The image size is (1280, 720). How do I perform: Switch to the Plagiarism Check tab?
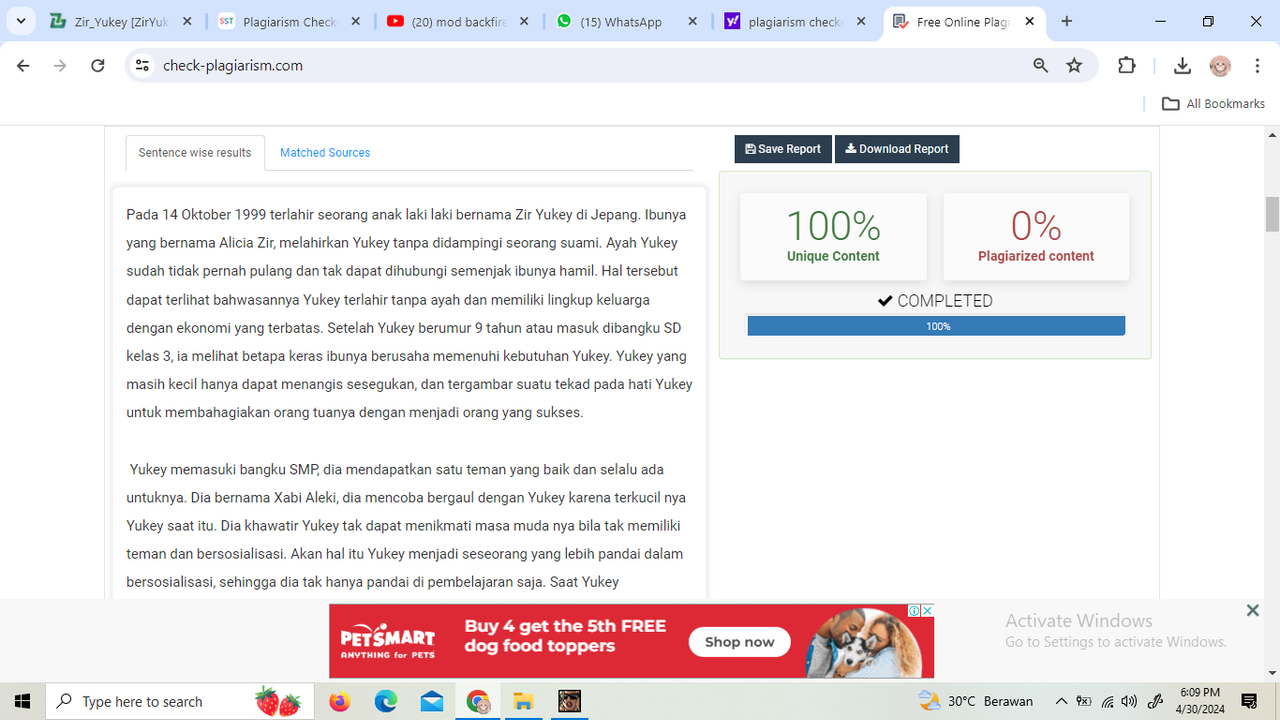coord(290,21)
